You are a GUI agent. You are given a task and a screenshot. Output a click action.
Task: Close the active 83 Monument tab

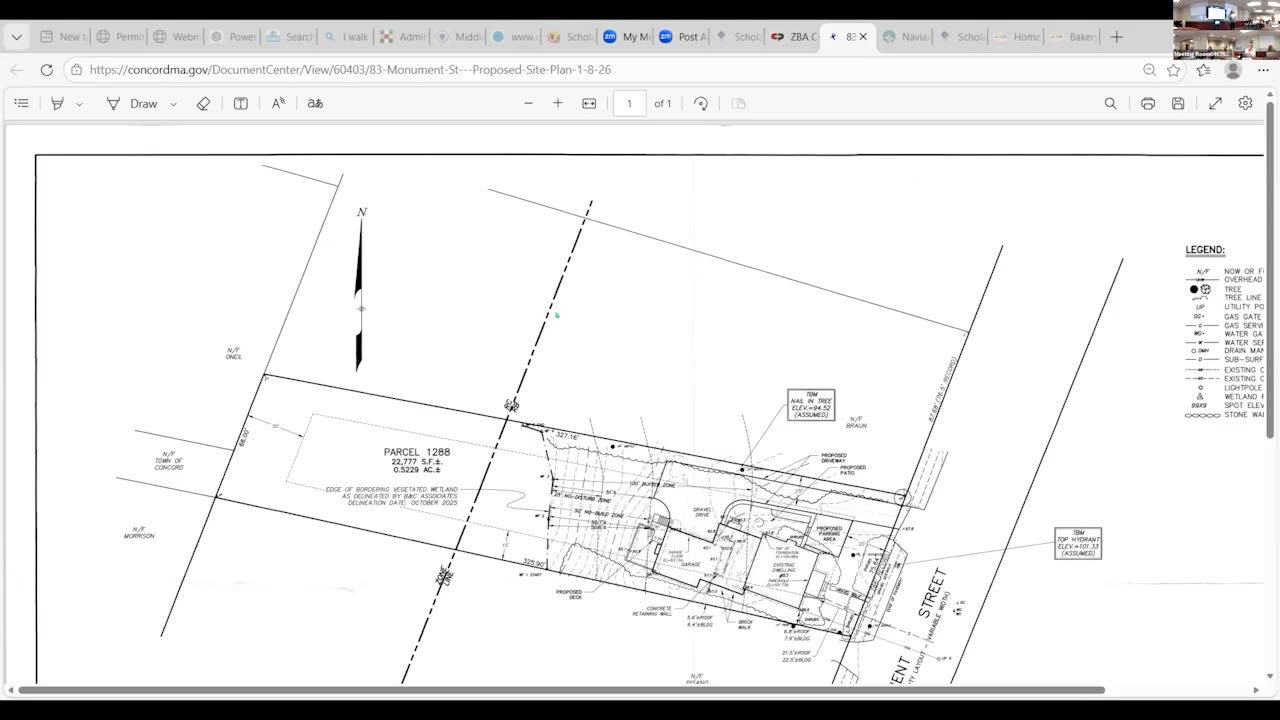pos(863,37)
